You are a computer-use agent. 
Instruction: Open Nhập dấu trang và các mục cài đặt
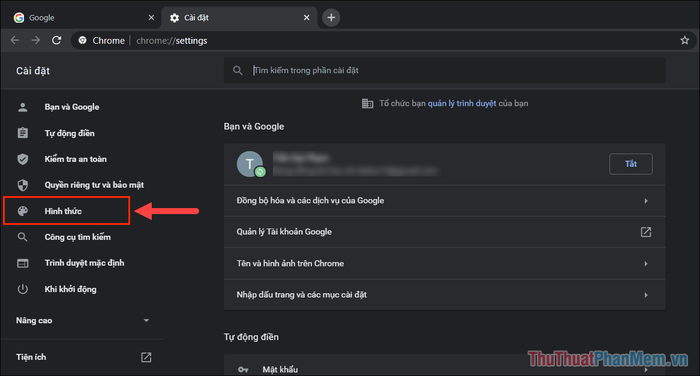445,295
